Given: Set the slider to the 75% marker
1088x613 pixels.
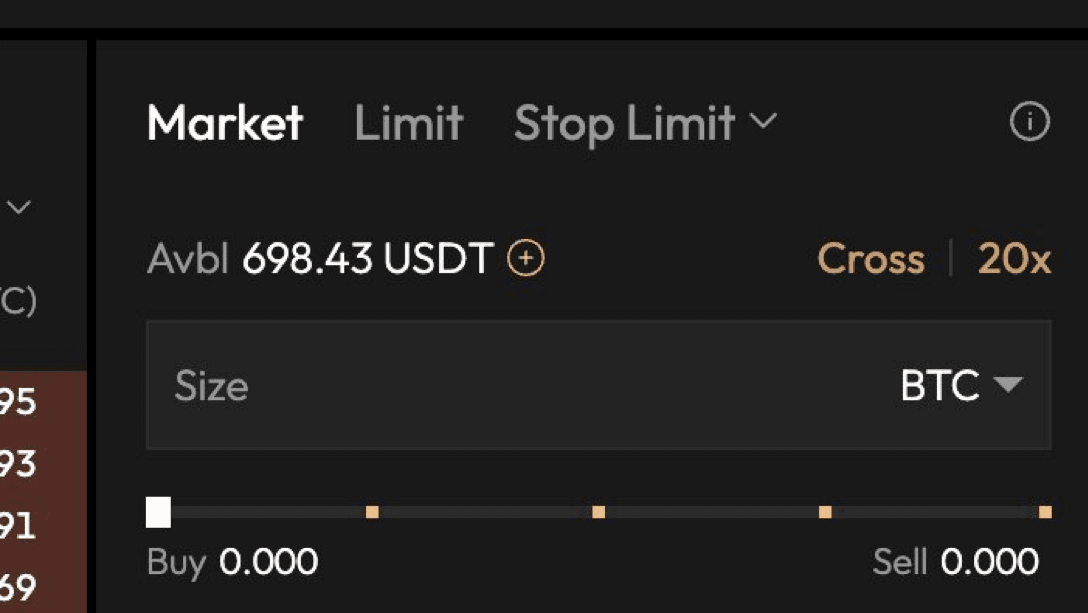Looking at the screenshot, I should pos(825,512).
